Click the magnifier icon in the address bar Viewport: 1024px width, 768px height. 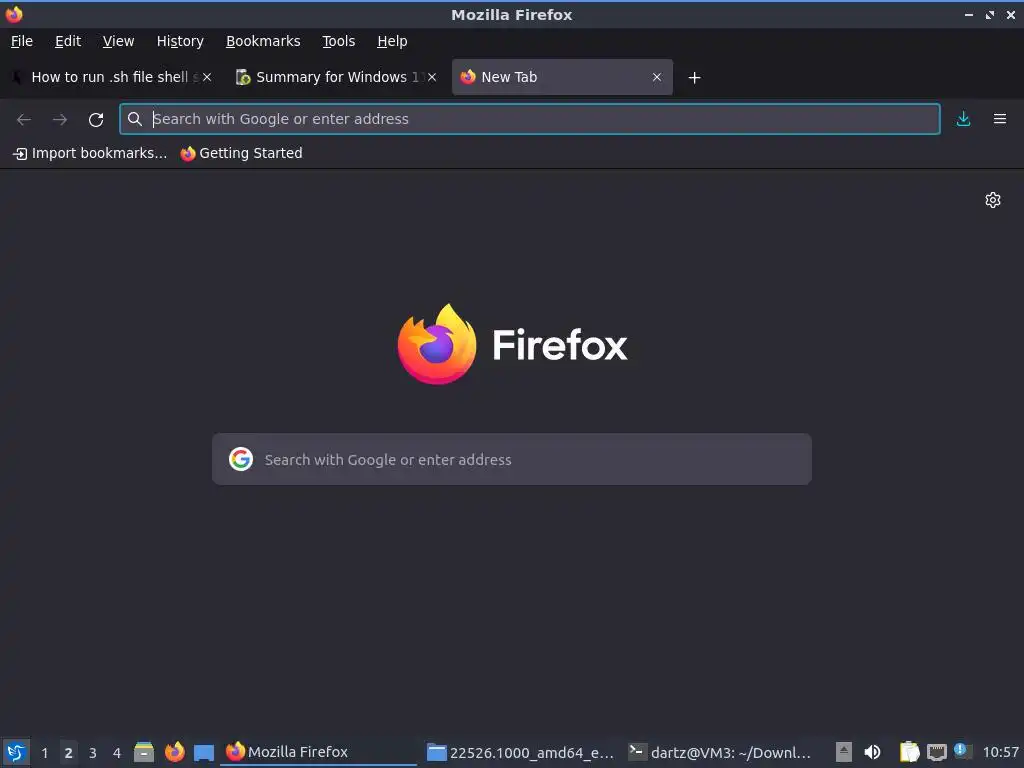[x=135, y=119]
